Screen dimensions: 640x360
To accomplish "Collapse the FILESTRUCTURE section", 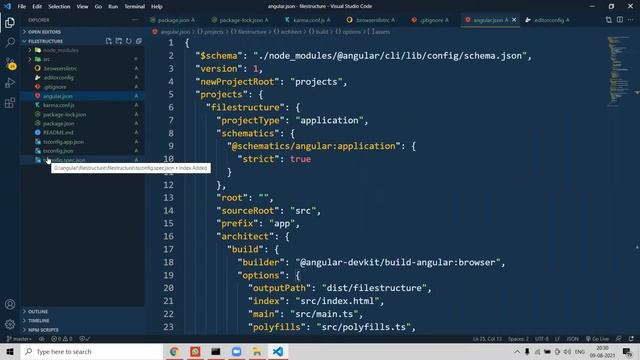I will pos(45,41).
